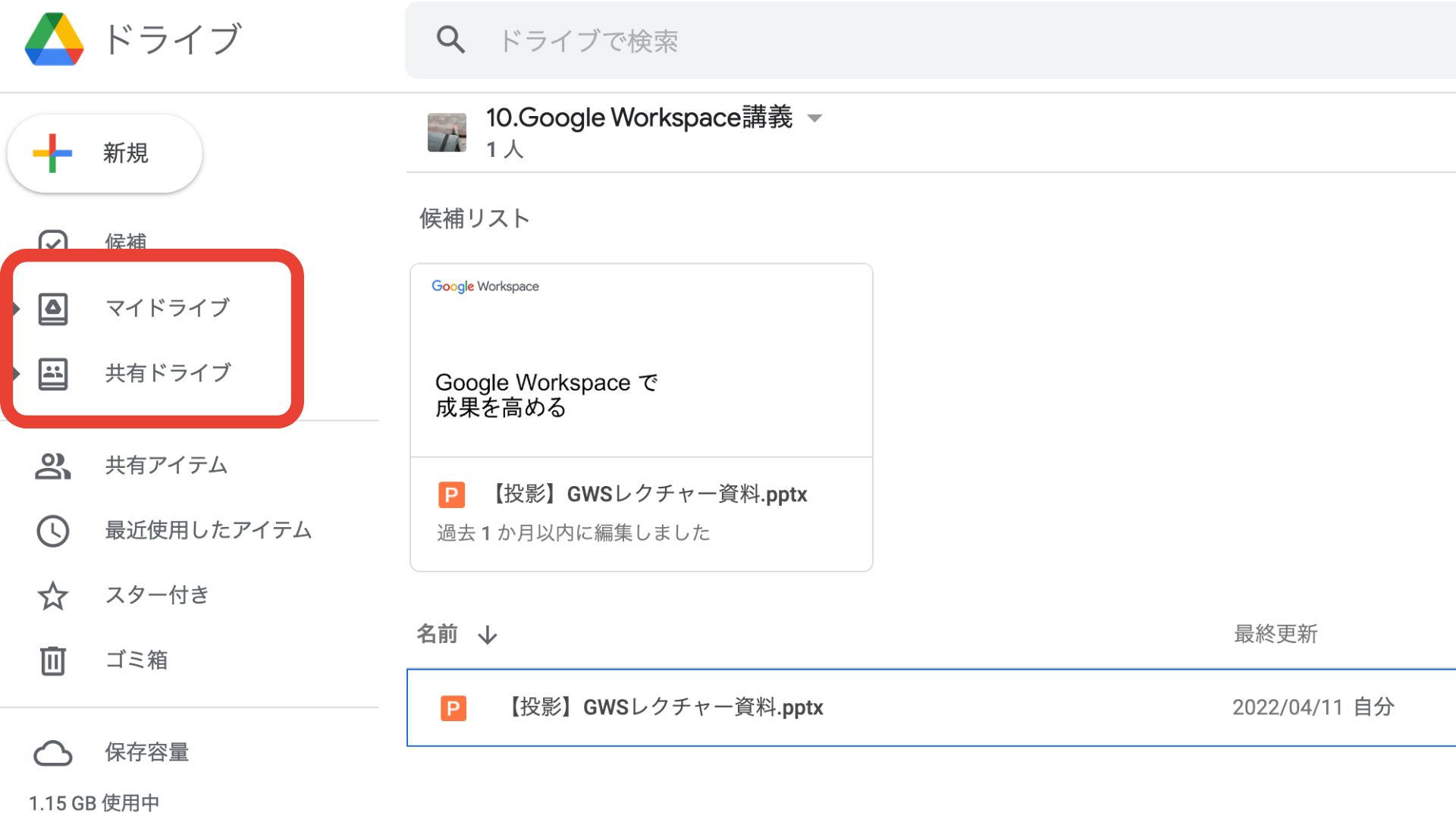Click the clock icon for recent items
The height and width of the screenshot is (819, 1456).
(x=53, y=531)
